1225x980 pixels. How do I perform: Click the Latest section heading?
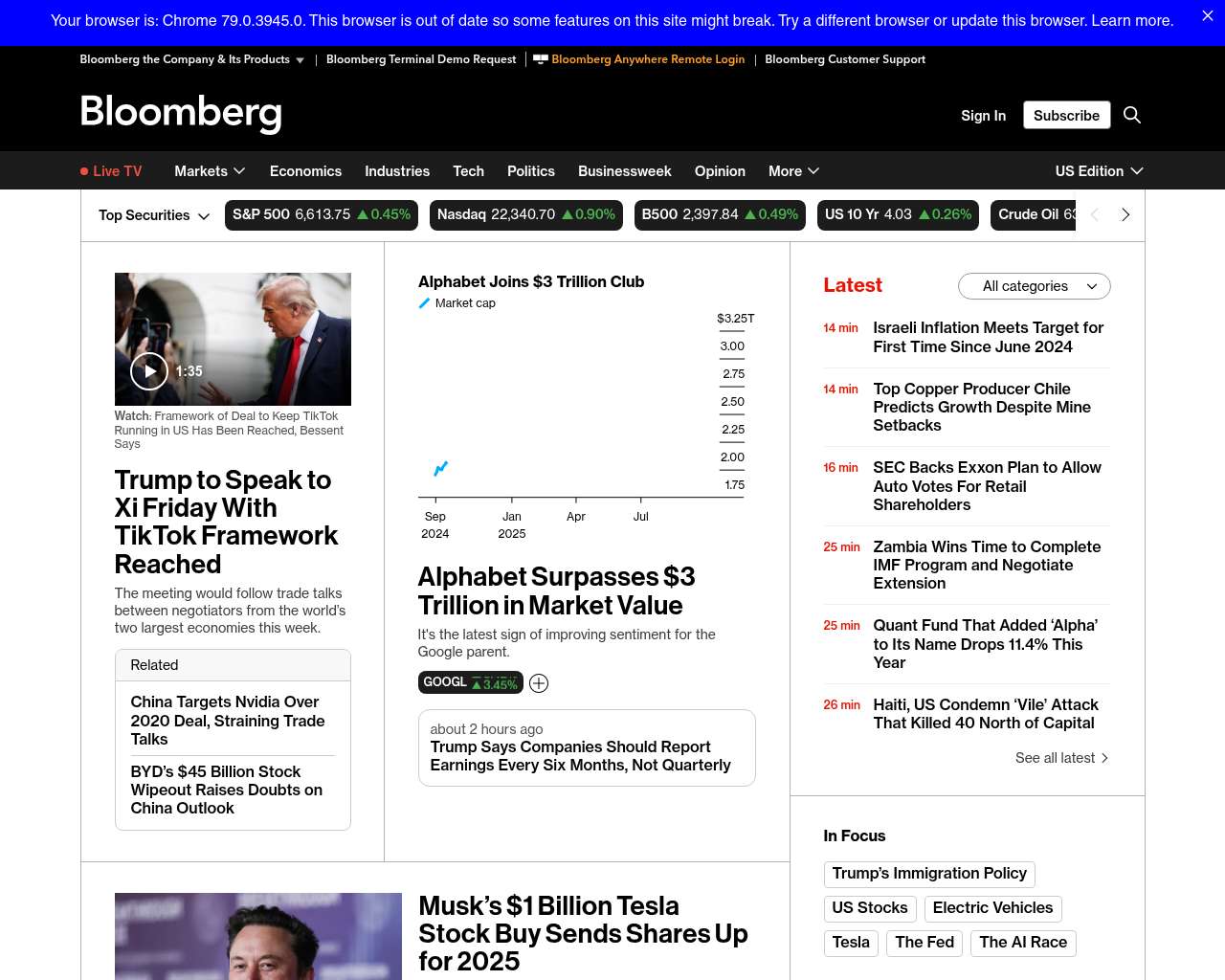[853, 285]
